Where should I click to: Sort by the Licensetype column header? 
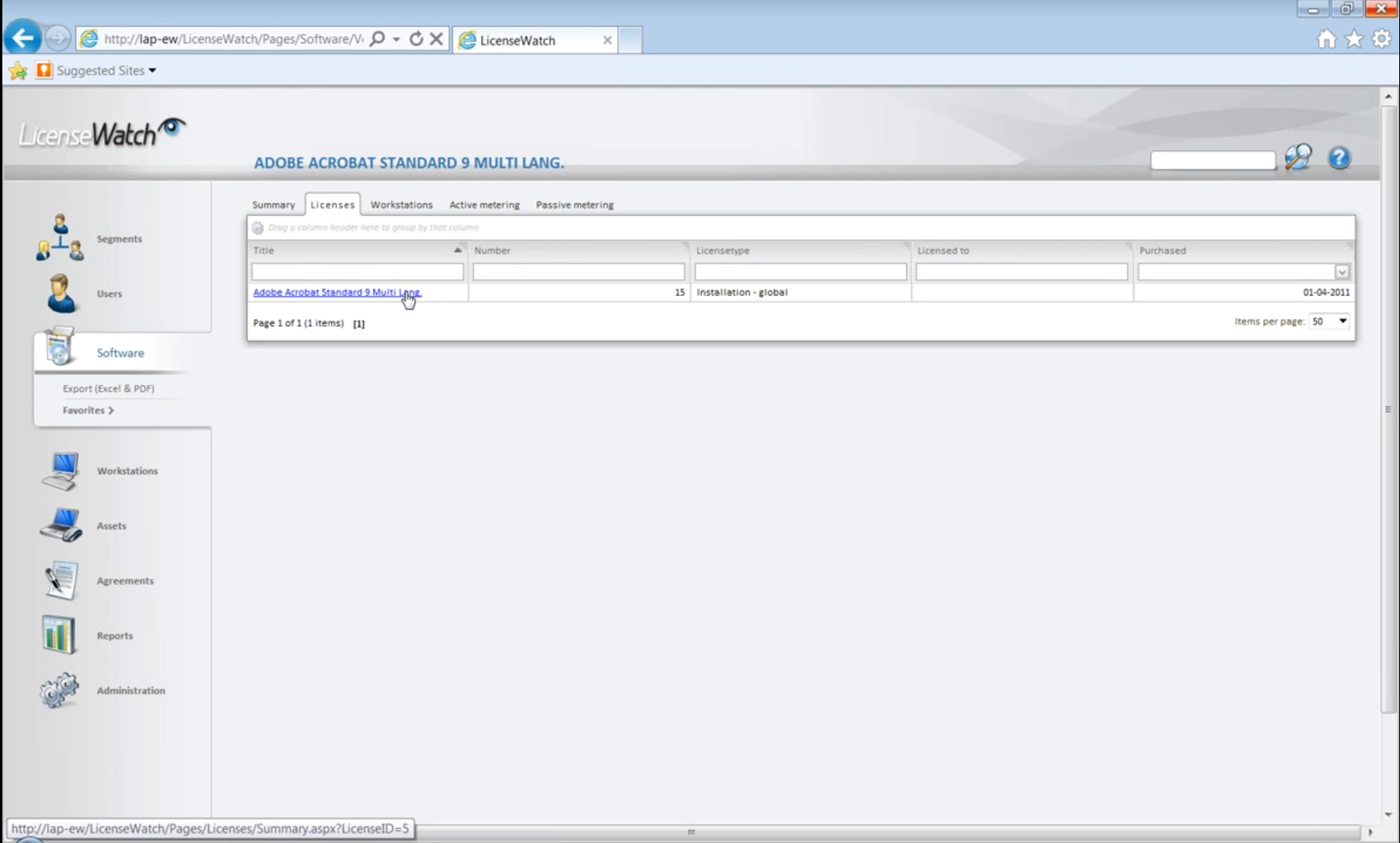(801, 250)
